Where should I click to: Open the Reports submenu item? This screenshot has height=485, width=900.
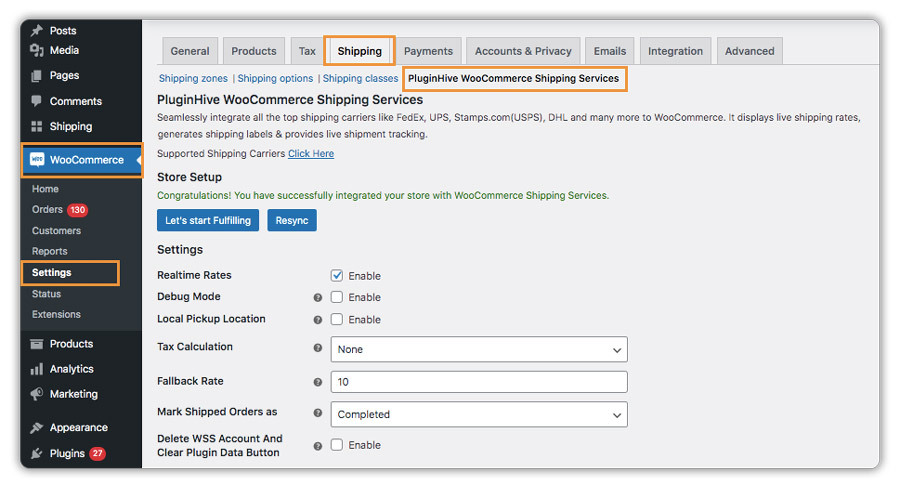pos(49,251)
